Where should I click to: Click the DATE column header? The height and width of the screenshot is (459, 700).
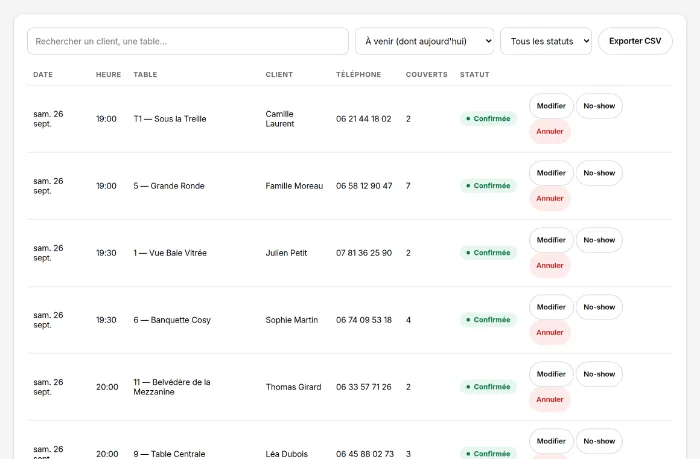coord(43,75)
